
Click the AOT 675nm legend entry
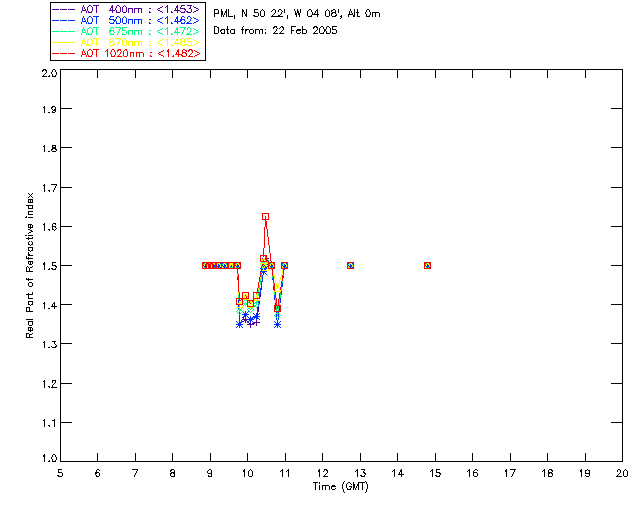(127, 31)
